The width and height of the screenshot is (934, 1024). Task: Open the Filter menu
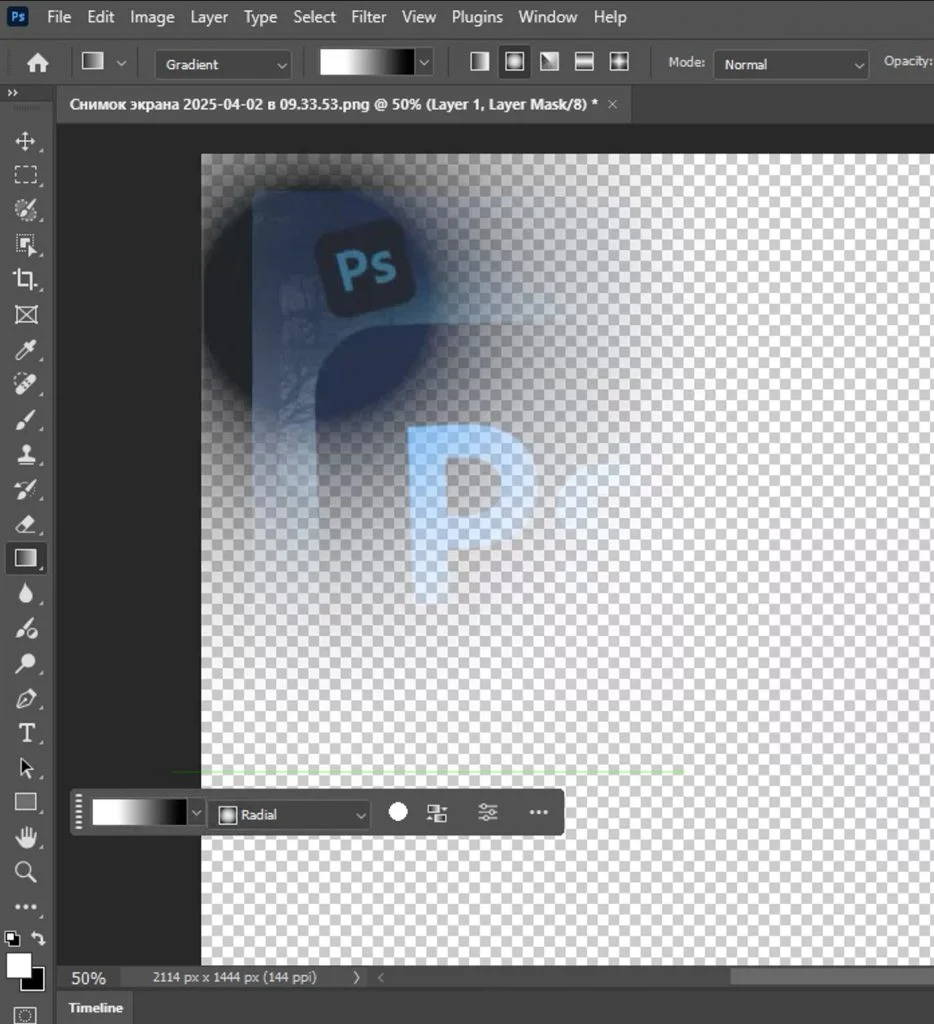coord(368,17)
